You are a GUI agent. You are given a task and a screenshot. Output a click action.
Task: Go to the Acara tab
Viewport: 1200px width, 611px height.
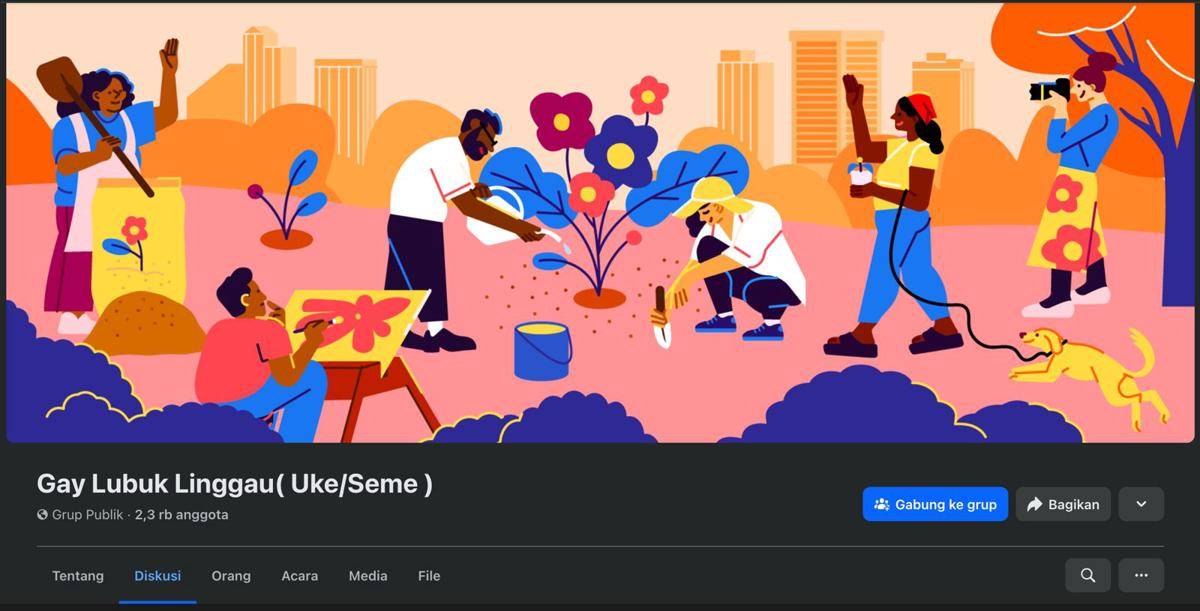pyautogui.click(x=300, y=576)
